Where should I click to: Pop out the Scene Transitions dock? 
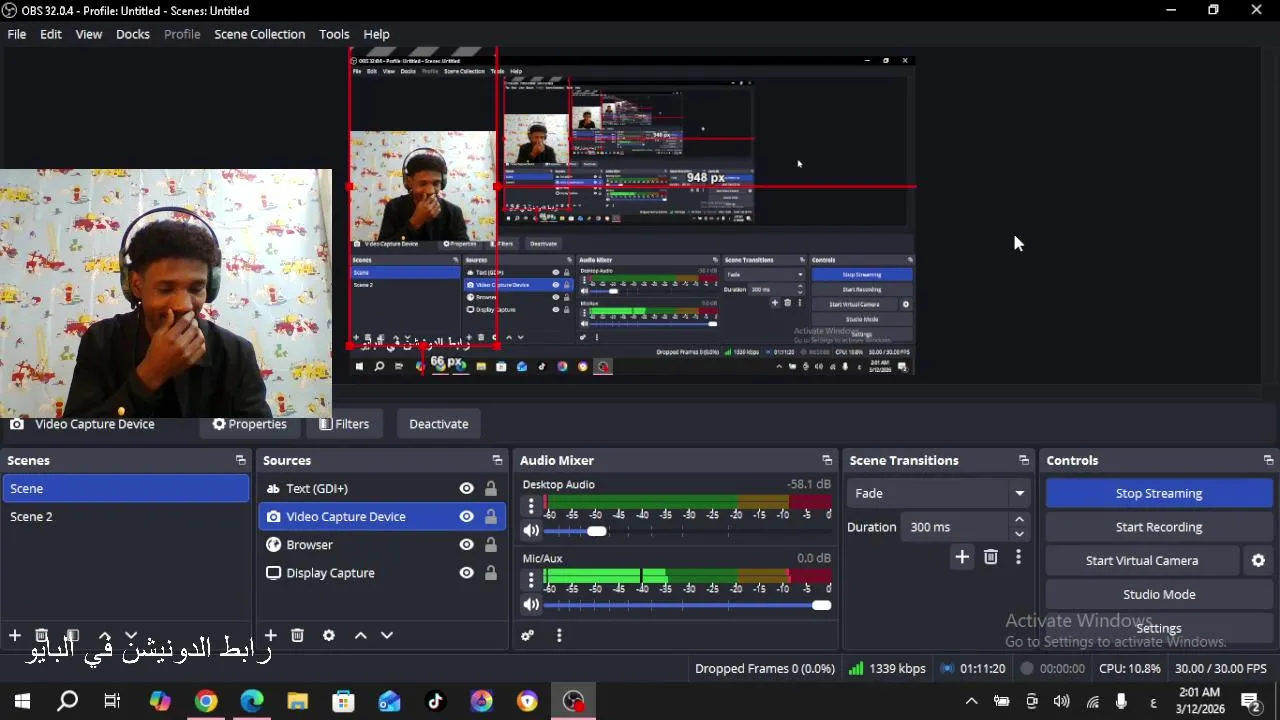tap(1024, 461)
